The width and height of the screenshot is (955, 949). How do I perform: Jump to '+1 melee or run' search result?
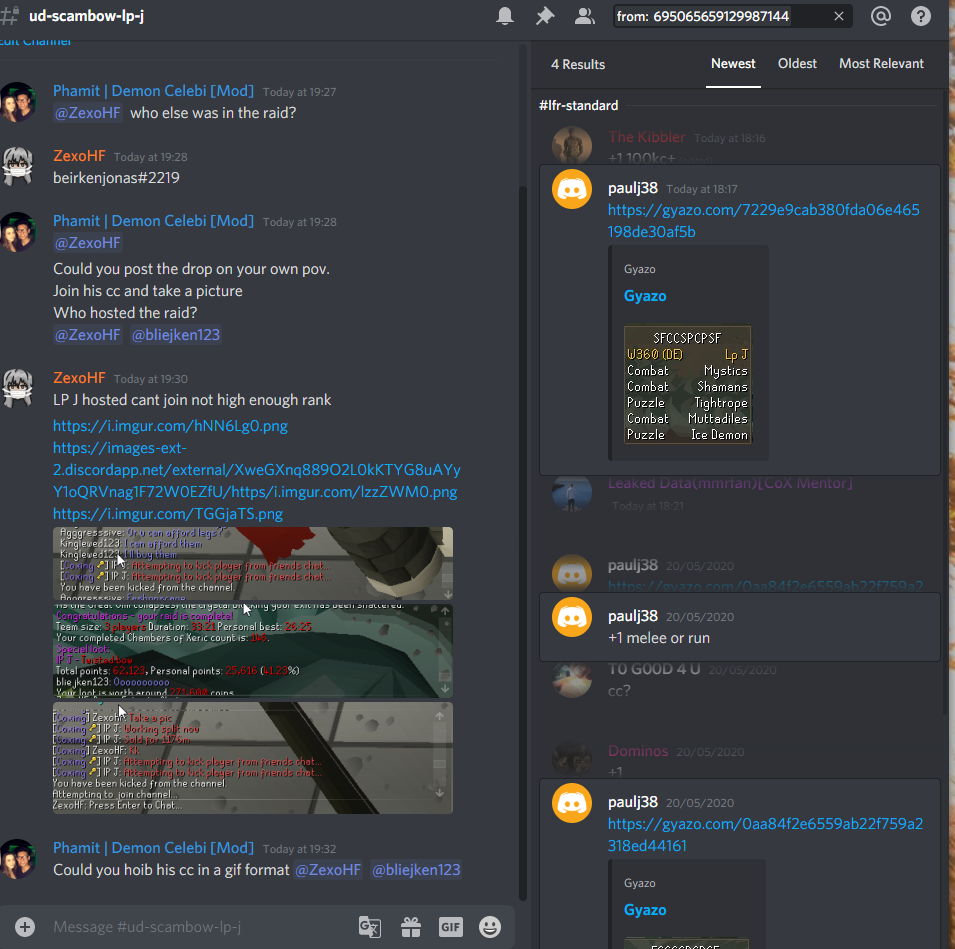click(739, 627)
